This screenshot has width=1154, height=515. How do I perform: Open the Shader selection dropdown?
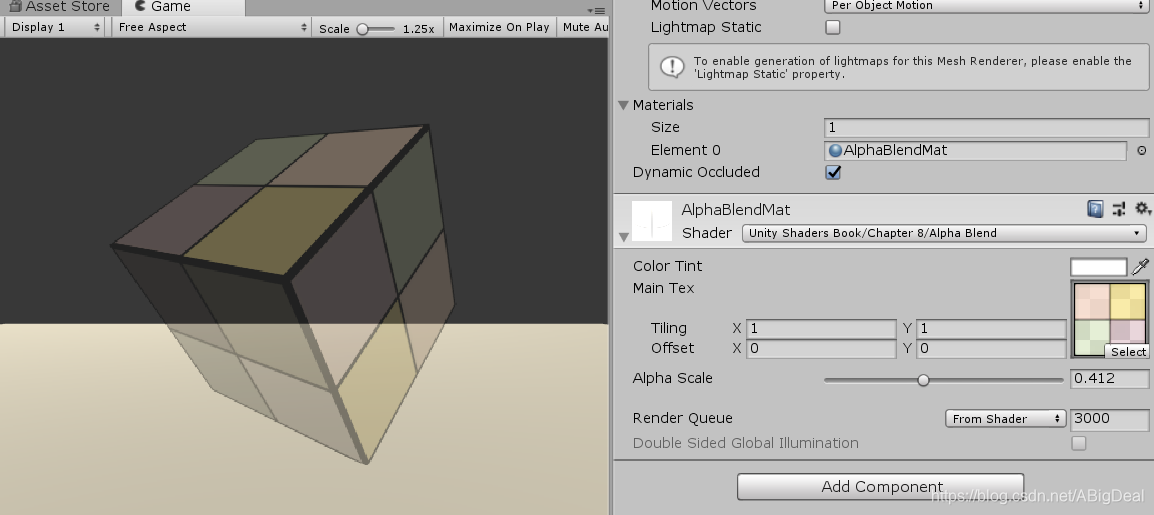(944, 233)
